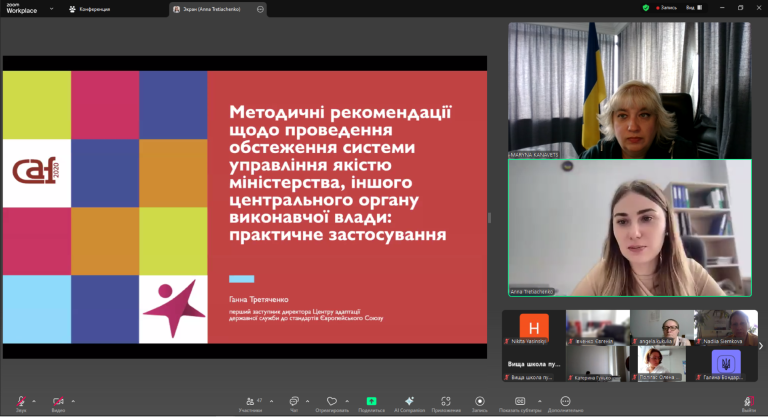Toggle captions with Показать субтитры CC icon

click(520, 401)
